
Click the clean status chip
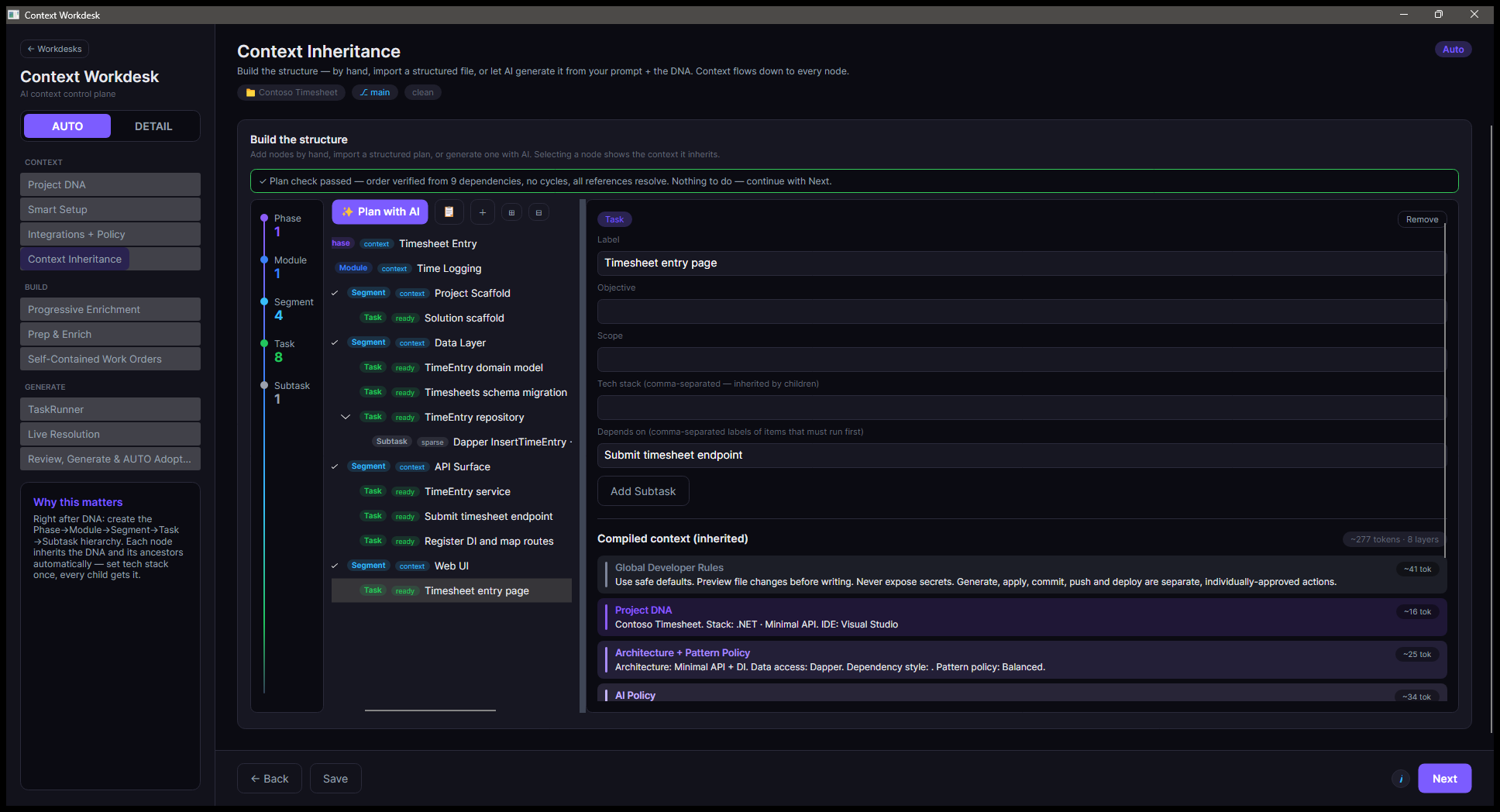coord(423,92)
